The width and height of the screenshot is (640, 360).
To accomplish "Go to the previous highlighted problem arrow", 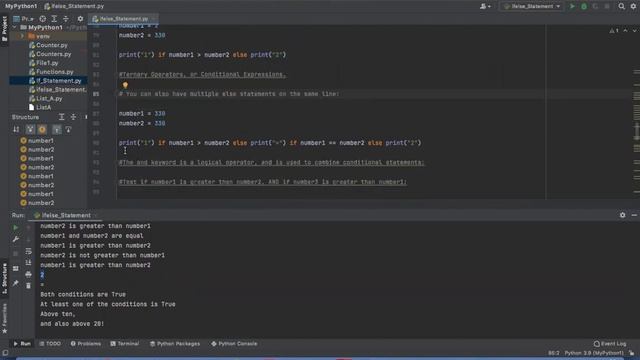I will 625,31.
